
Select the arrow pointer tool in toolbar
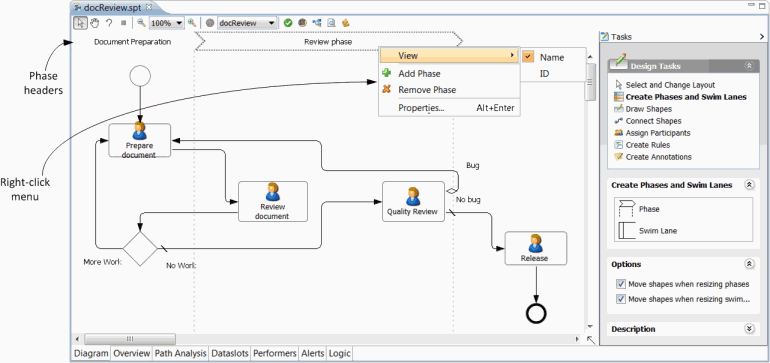pos(81,23)
